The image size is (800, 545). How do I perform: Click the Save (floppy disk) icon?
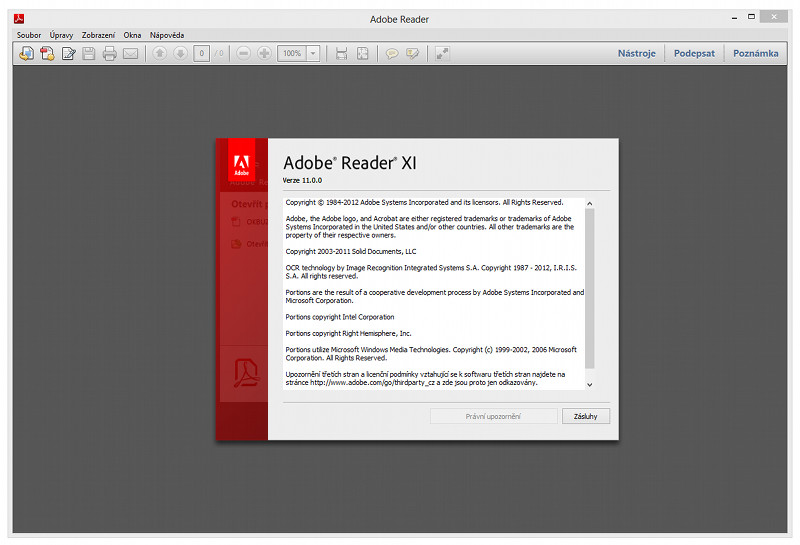pos(89,53)
